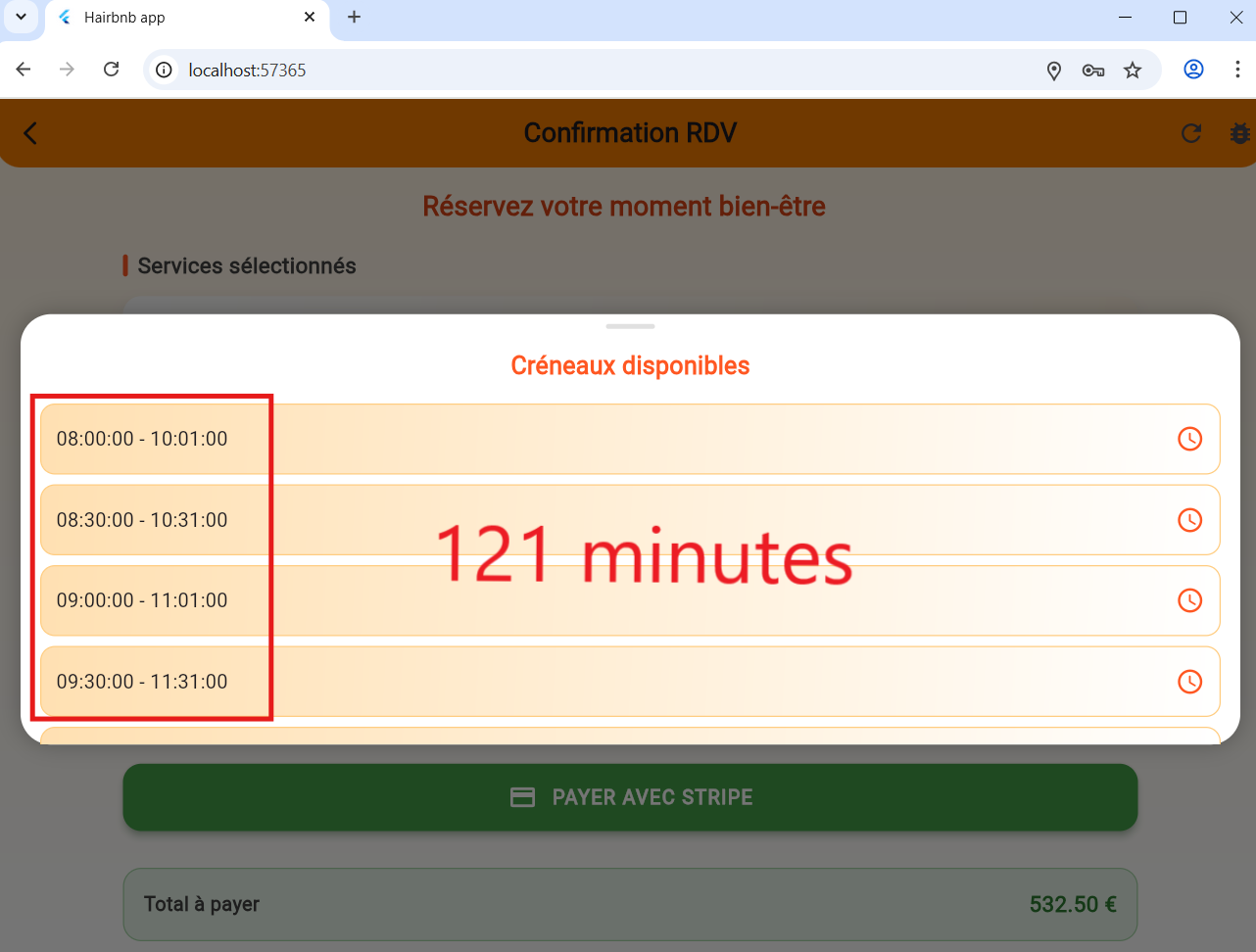Open the debug bug icon in header
Viewport: 1256px width, 952px height.
1239,133
